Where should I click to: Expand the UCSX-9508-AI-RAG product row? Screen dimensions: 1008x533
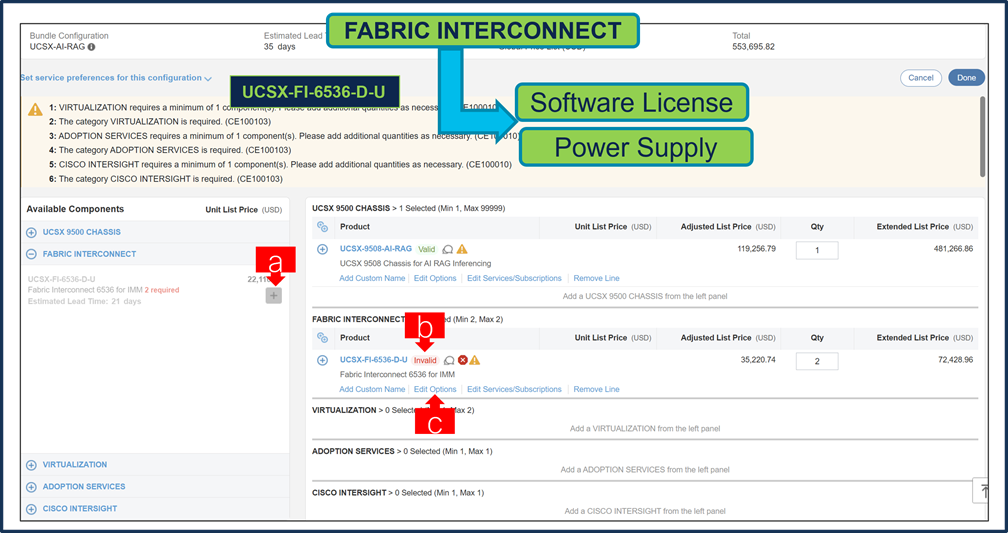click(323, 249)
